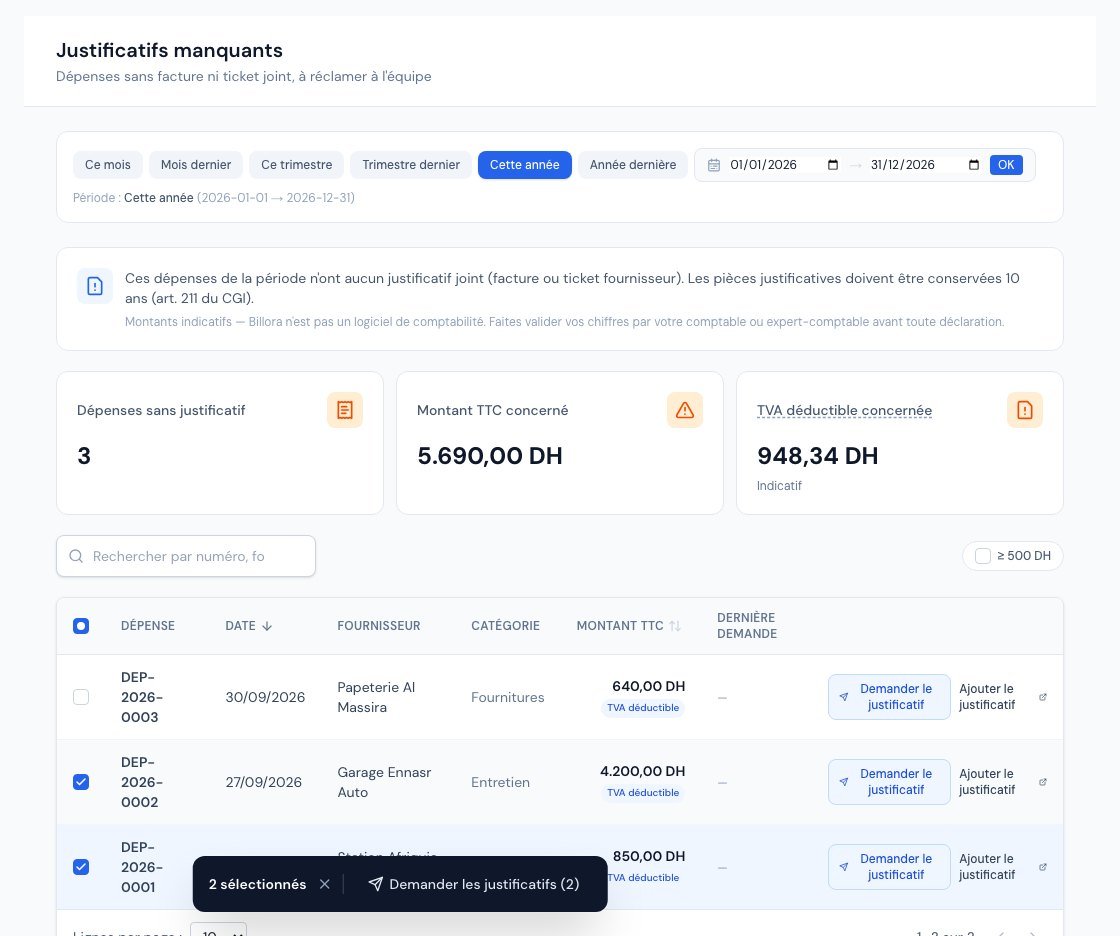The width and height of the screenshot is (1120, 936).
Task: Click the TVA déductible badge under 640,00 DH
Action: coord(643,708)
